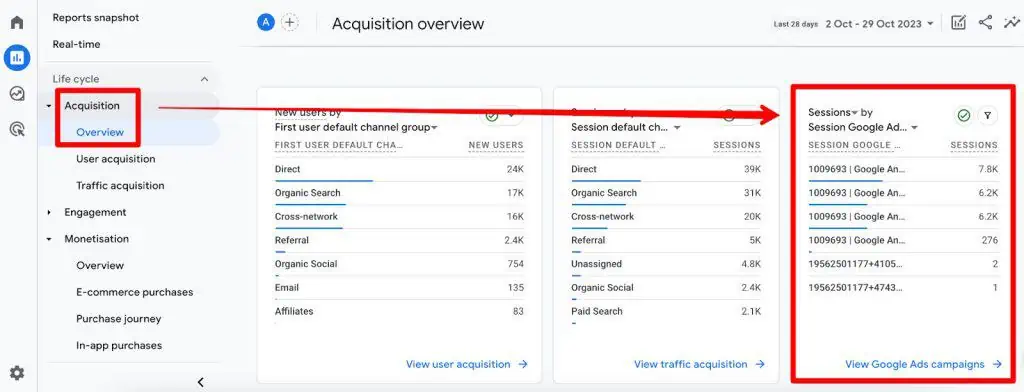Image resolution: width=1024 pixels, height=392 pixels.
Task: Open Monetisation Overview in sidebar
Action: [100, 265]
